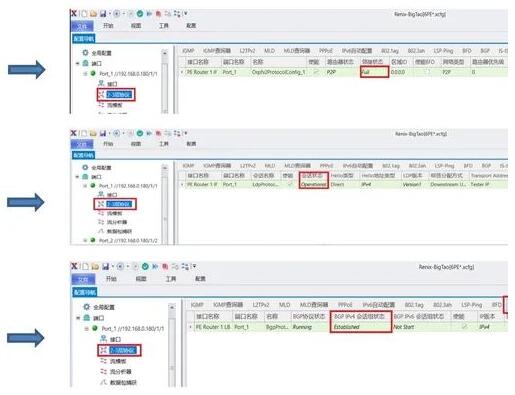Viewport: 515px width, 395px height.
Task: Toggle the enable checkbox in the LdpProtocol row
Action: pyautogui.click(x=290, y=184)
